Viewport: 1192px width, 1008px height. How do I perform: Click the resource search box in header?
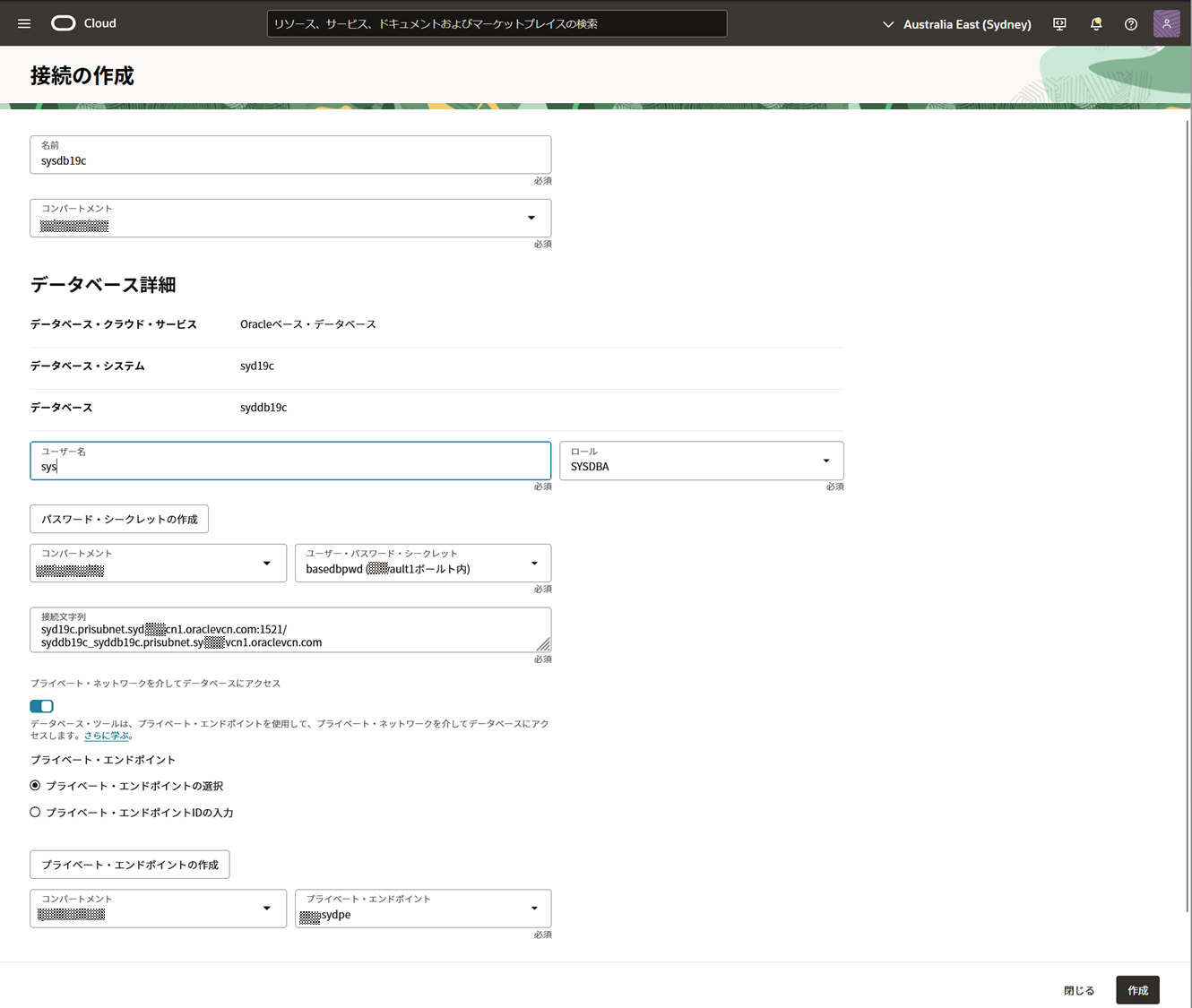pyautogui.click(x=497, y=24)
